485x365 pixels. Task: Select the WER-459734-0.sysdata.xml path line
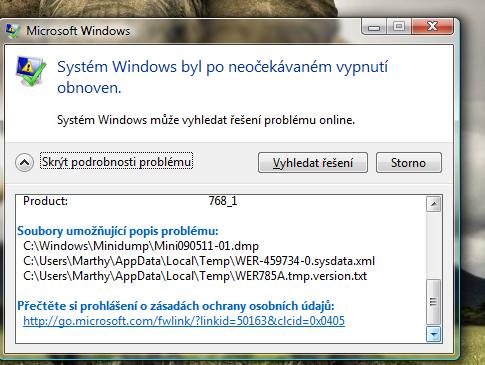[199, 261]
